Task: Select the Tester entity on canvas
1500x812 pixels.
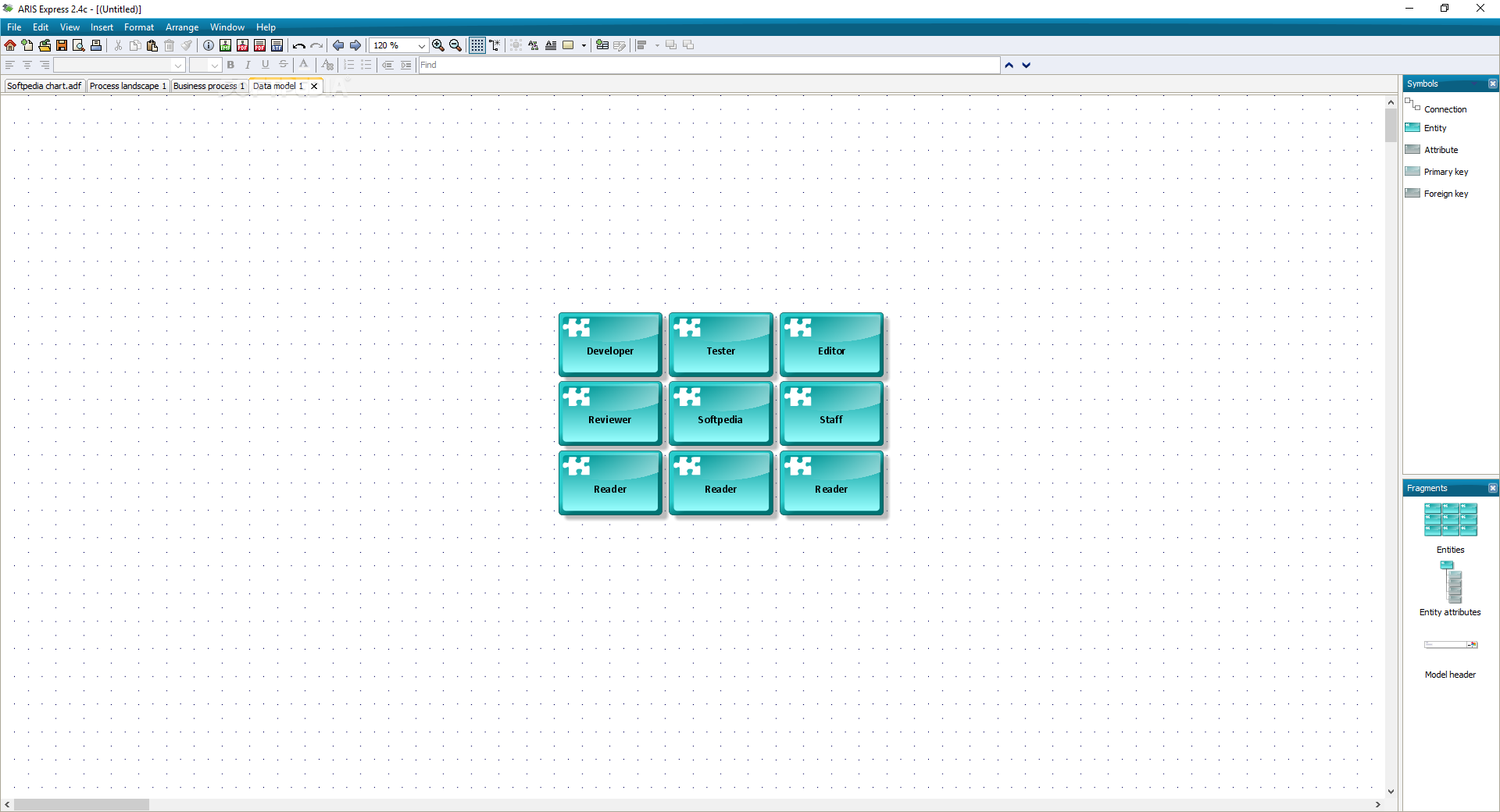Action: coord(720,344)
